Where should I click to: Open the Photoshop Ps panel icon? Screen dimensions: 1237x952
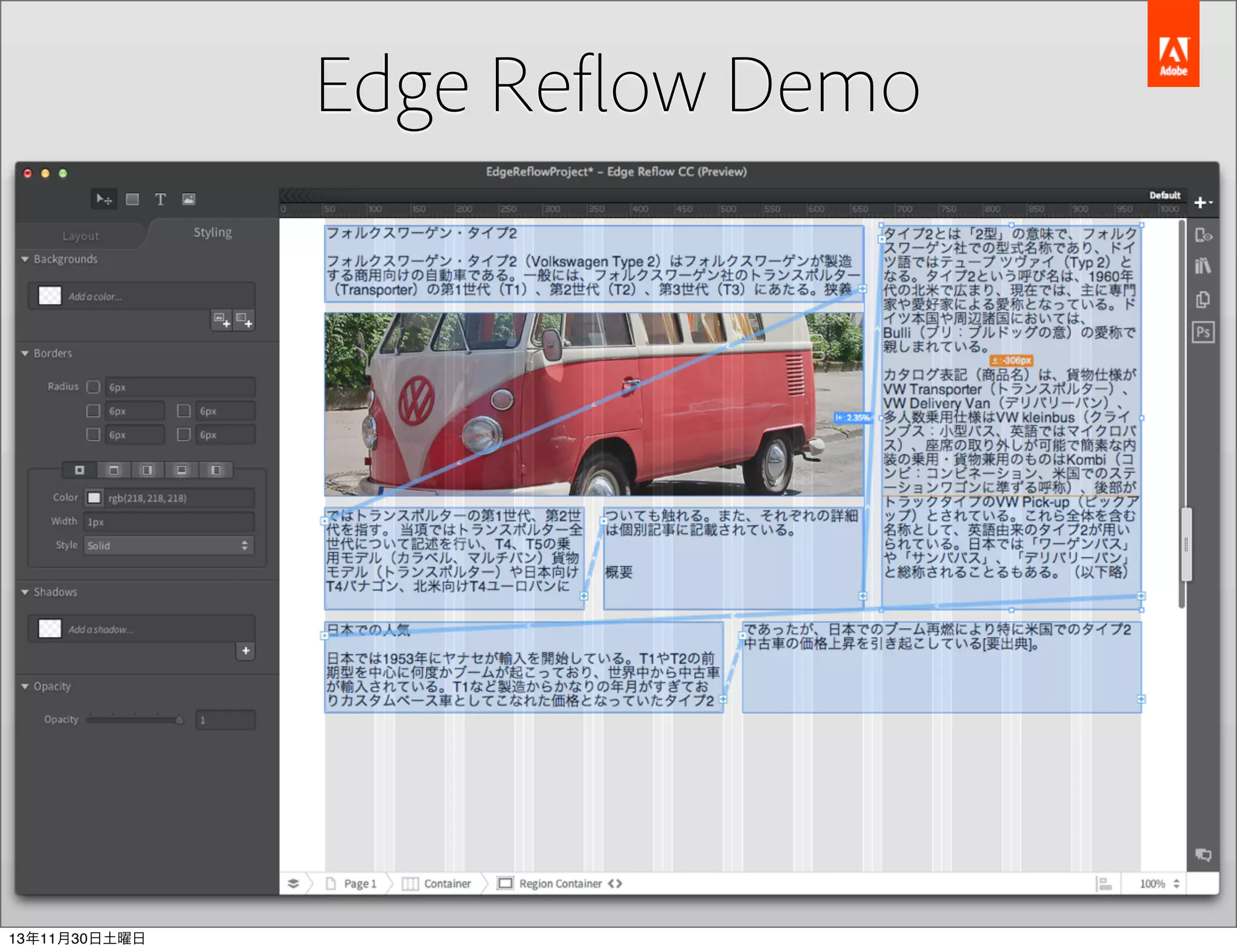coord(1203,332)
